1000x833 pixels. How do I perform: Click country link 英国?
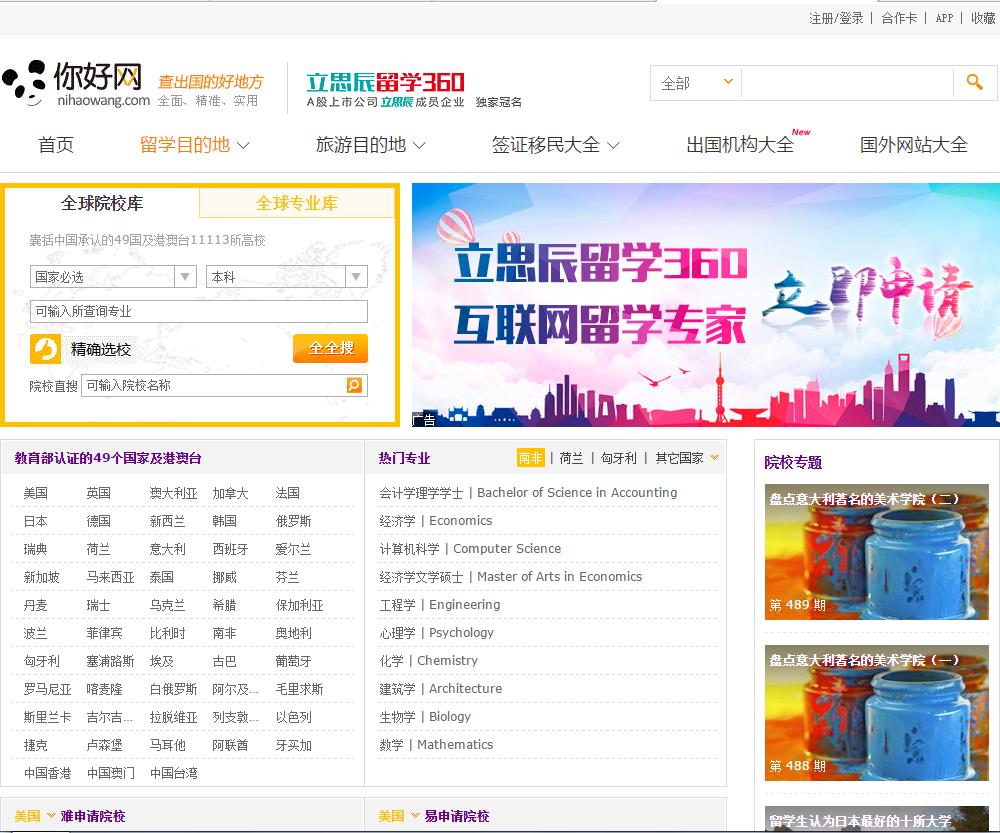pos(99,493)
